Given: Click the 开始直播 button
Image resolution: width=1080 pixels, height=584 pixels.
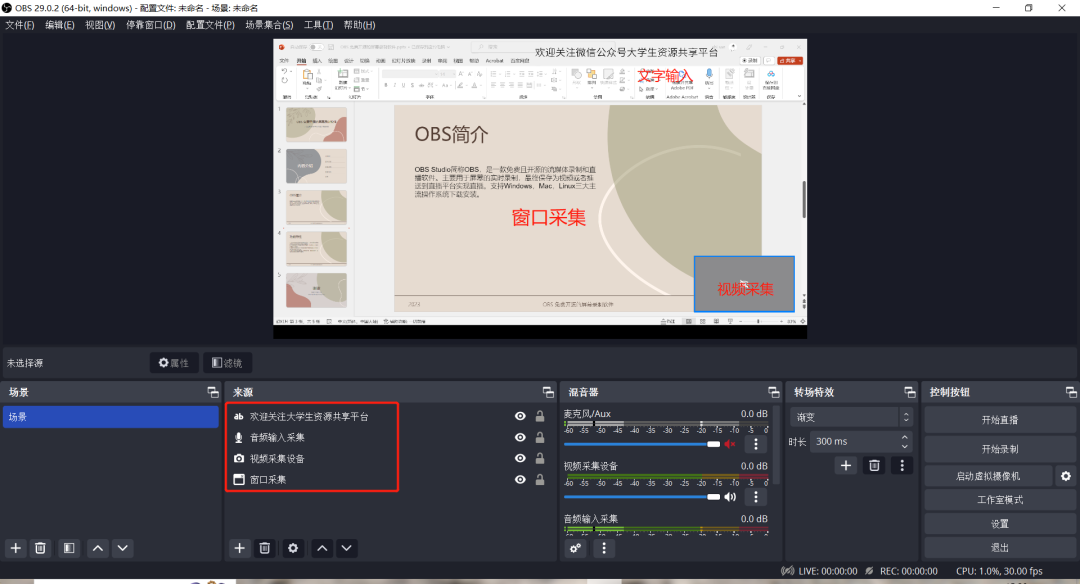Looking at the screenshot, I should click(999, 420).
